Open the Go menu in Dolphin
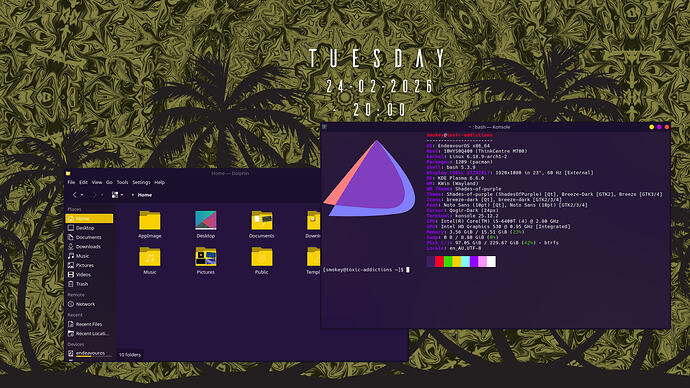Screen dimensions: 690x388 point(109,182)
